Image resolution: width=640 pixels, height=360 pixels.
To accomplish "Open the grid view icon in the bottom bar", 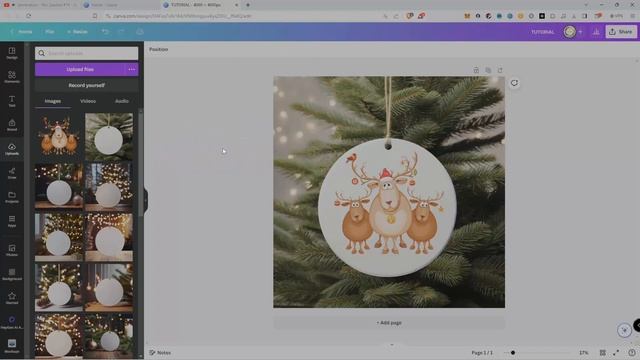I will (x=602, y=353).
